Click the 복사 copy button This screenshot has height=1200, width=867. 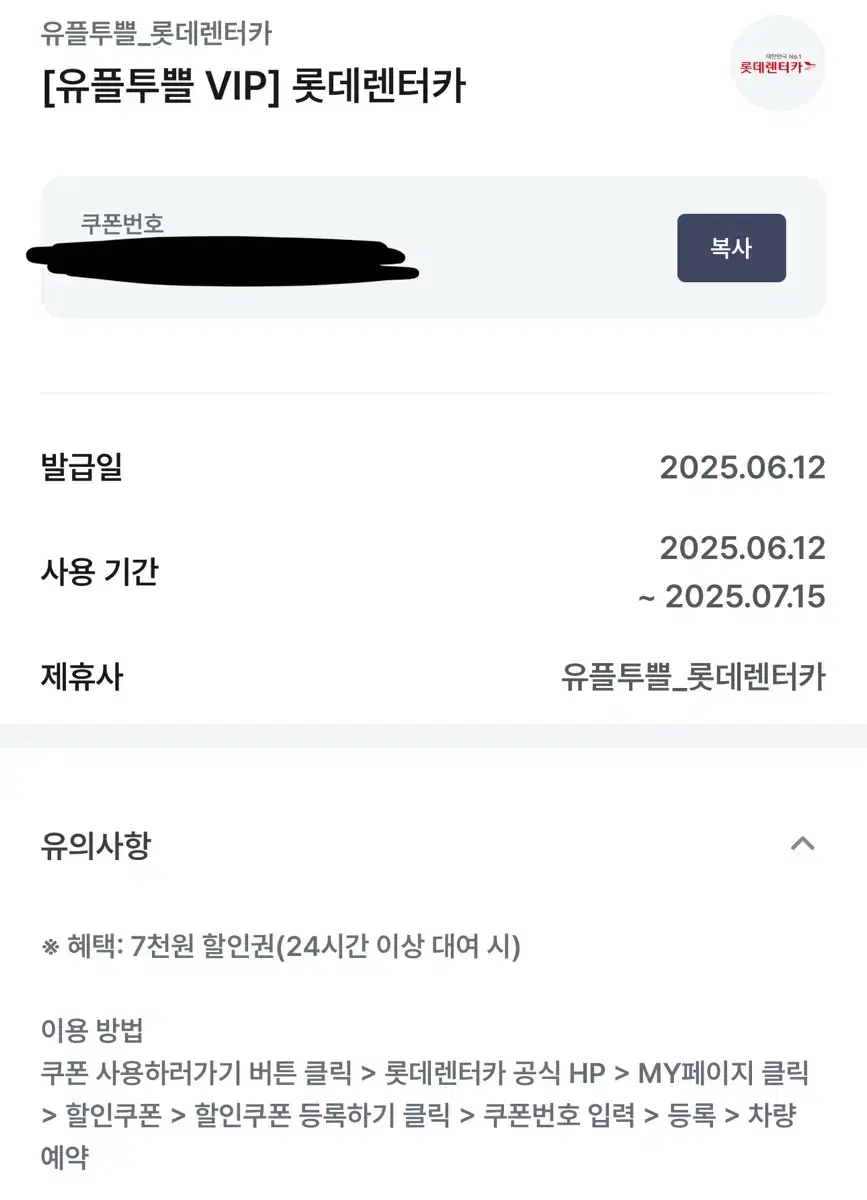coord(731,248)
